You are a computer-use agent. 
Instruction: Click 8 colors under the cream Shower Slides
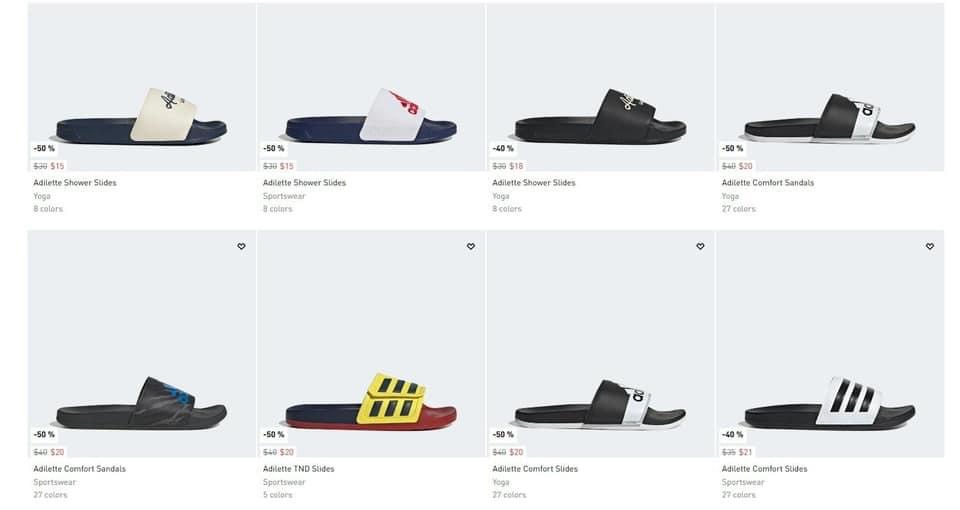[x=48, y=209]
